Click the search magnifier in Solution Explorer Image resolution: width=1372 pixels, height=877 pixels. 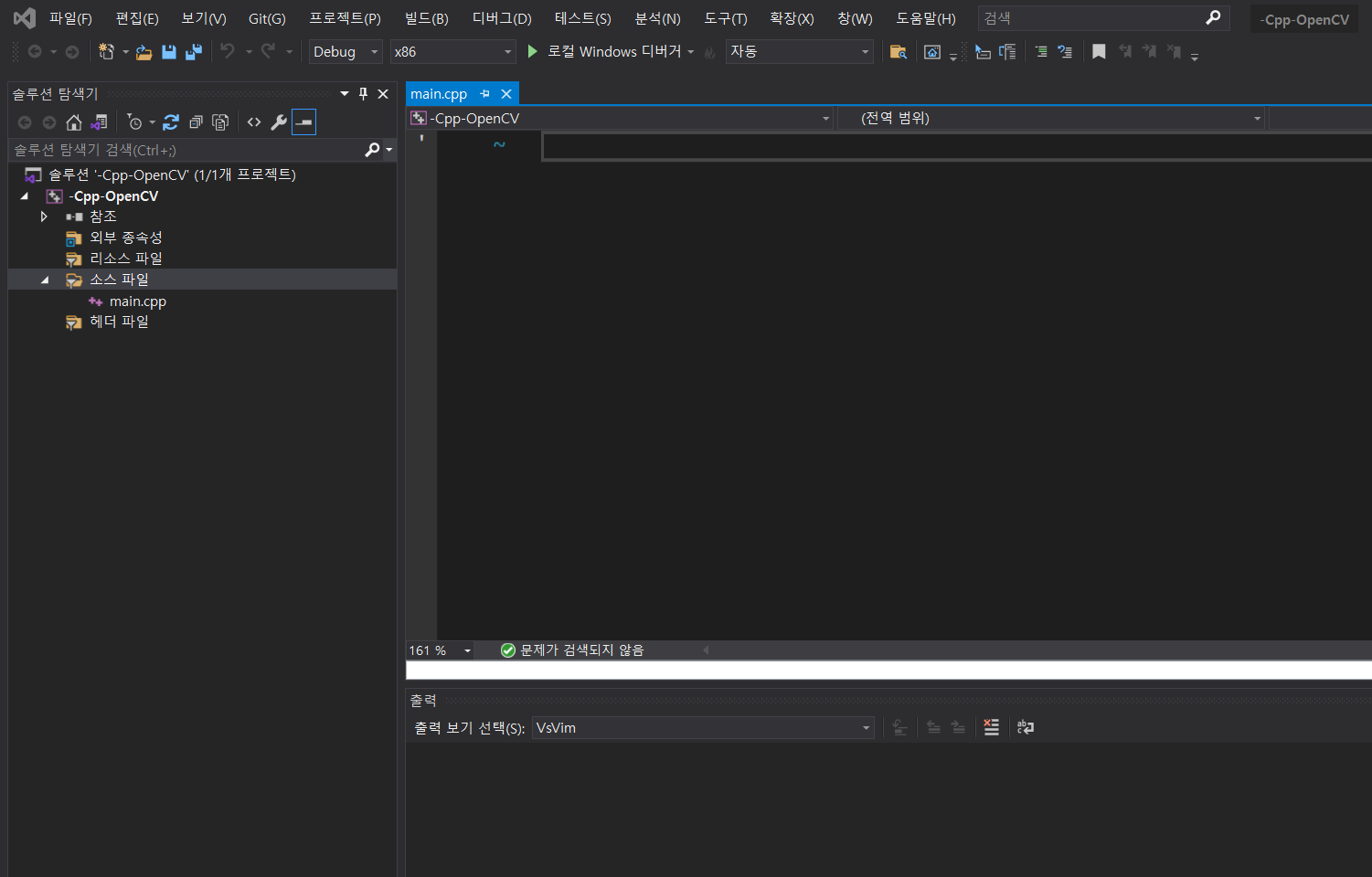372,150
